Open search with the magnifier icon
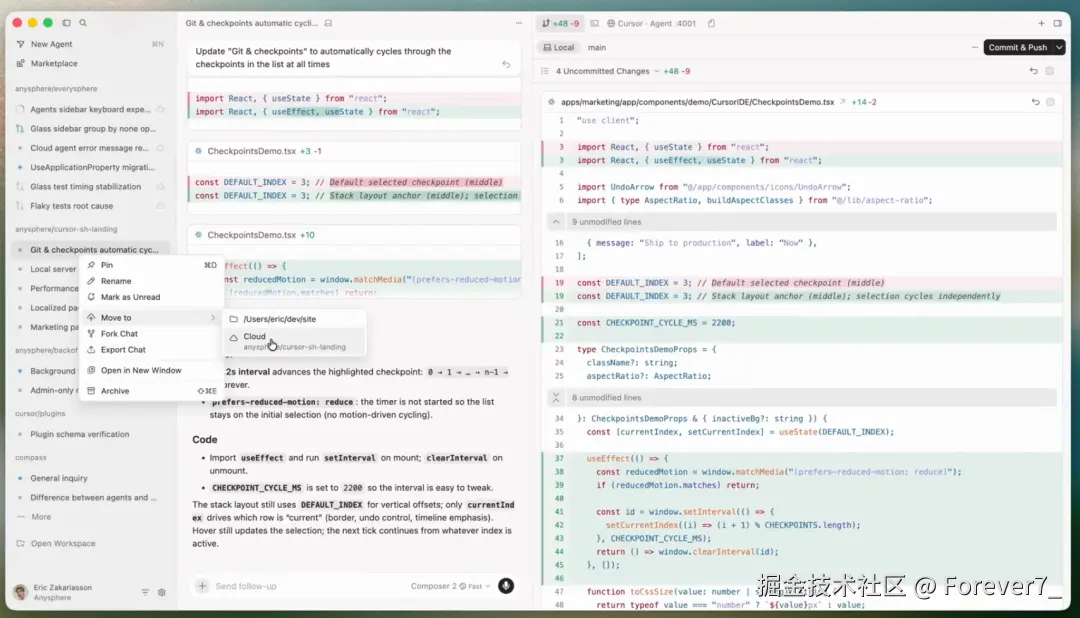Image resolution: width=1080 pixels, height=618 pixels. [83, 23]
